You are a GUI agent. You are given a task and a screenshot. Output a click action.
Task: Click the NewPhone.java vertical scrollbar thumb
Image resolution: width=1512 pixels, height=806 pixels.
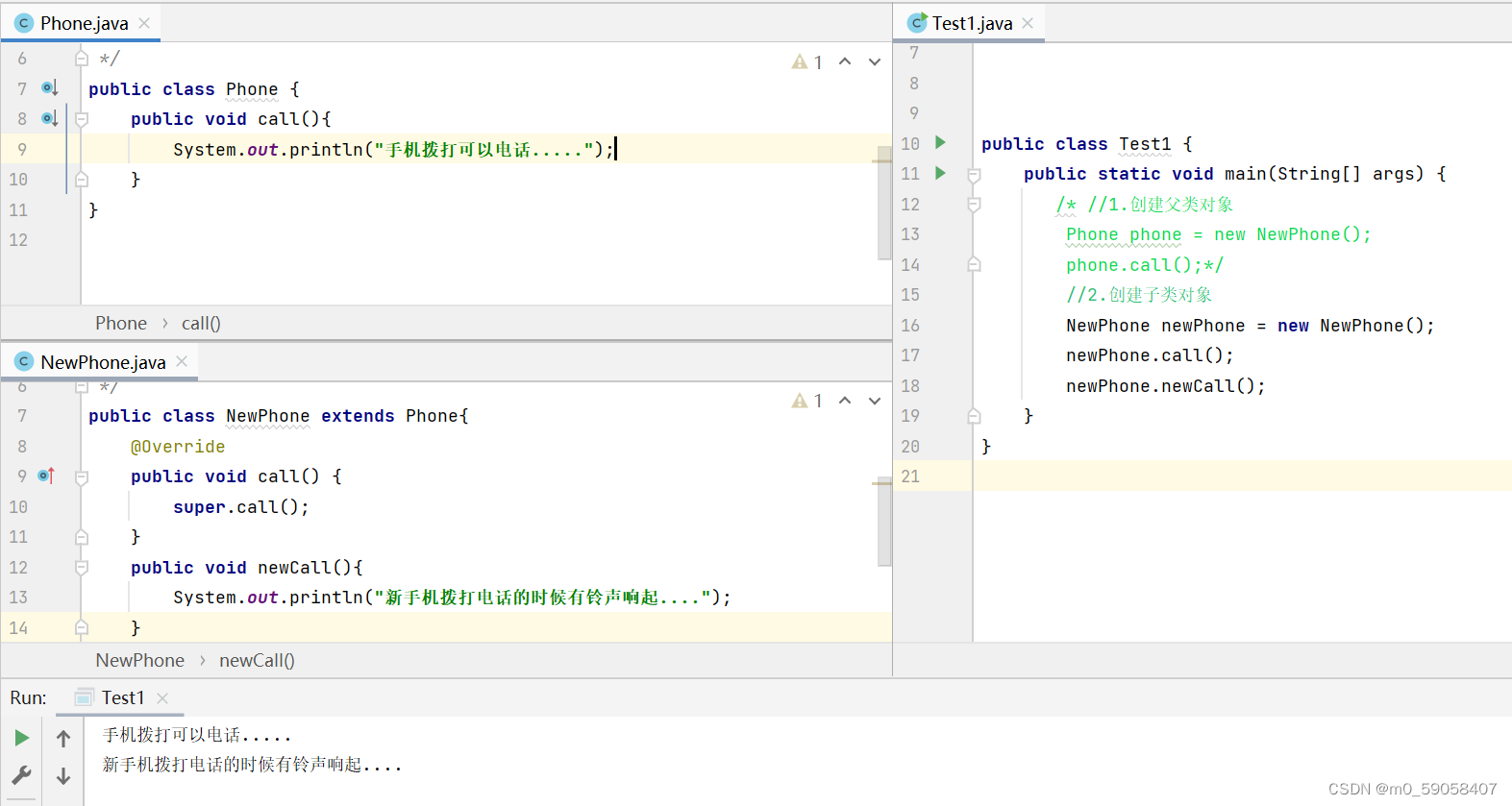884,523
